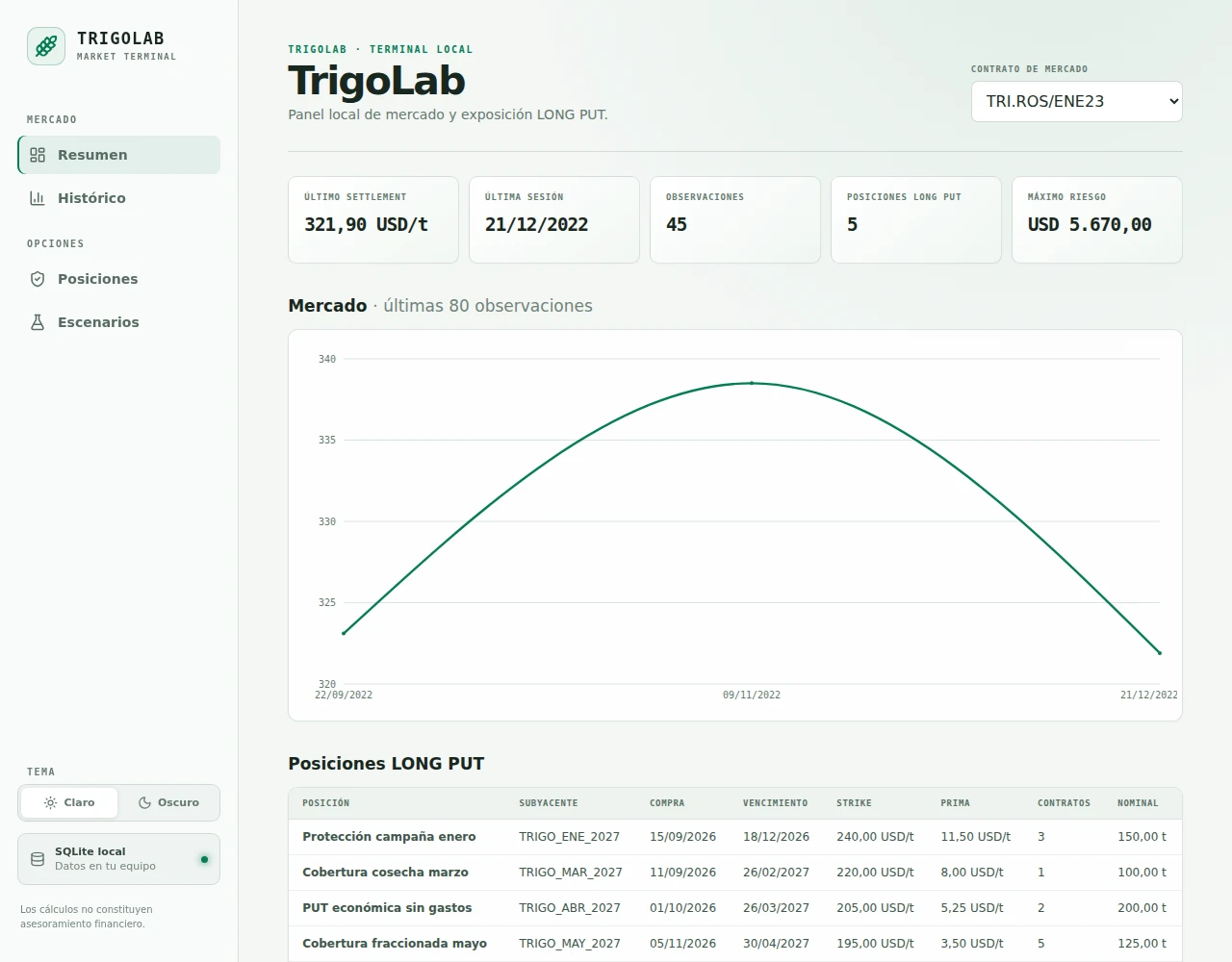Click the chart end point at 21/12/2022

(1160, 653)
